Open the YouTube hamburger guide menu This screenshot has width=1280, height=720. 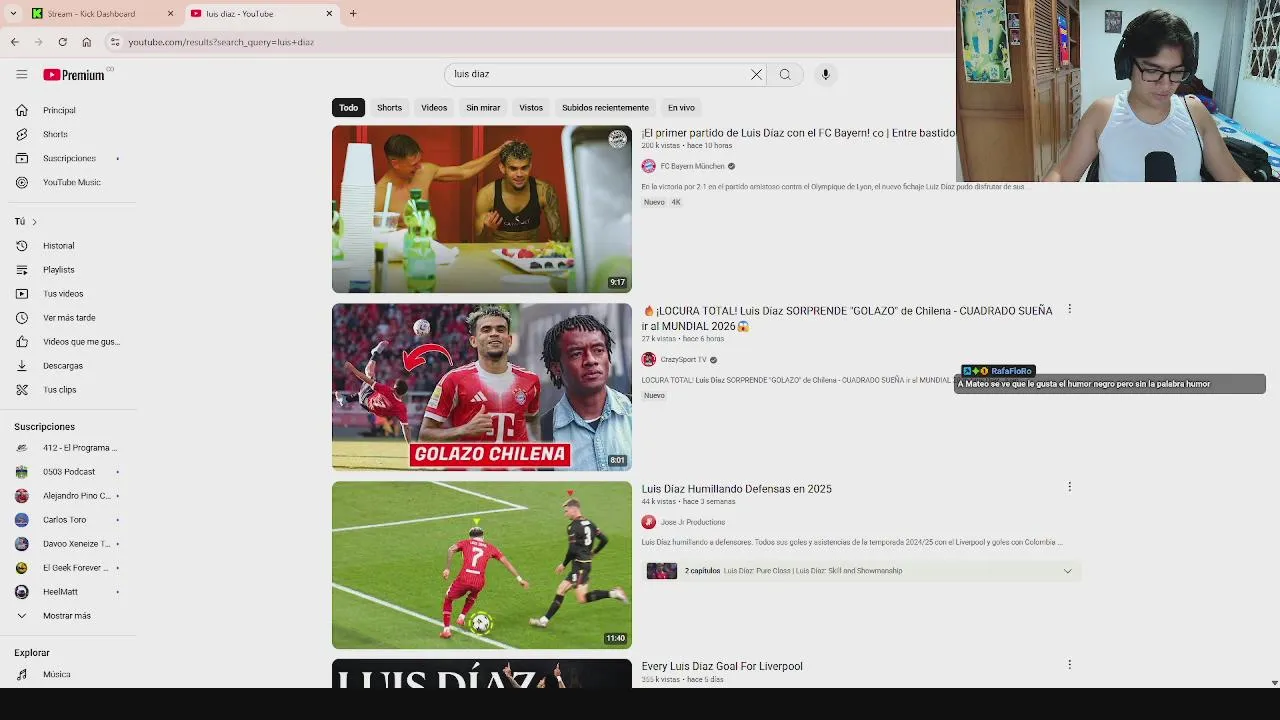tap(21, 74)
